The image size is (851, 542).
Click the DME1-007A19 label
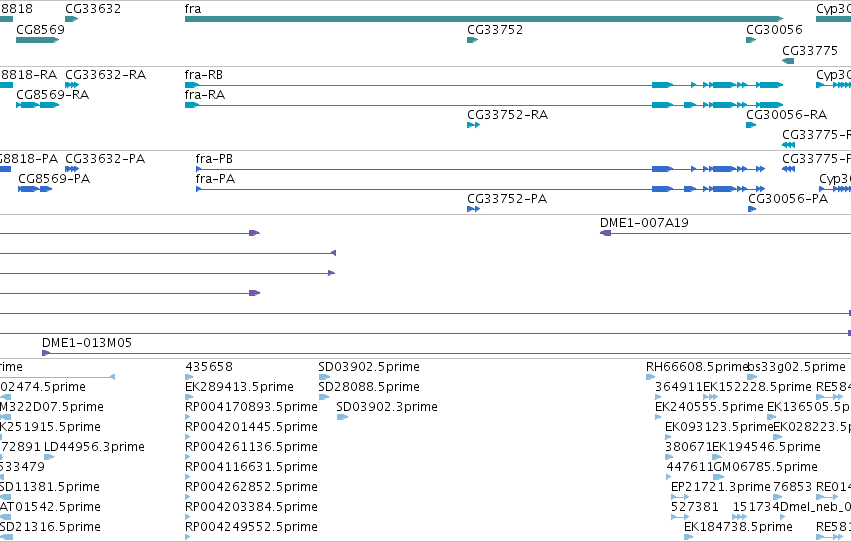pyautogui.click(x=644, y=222)
